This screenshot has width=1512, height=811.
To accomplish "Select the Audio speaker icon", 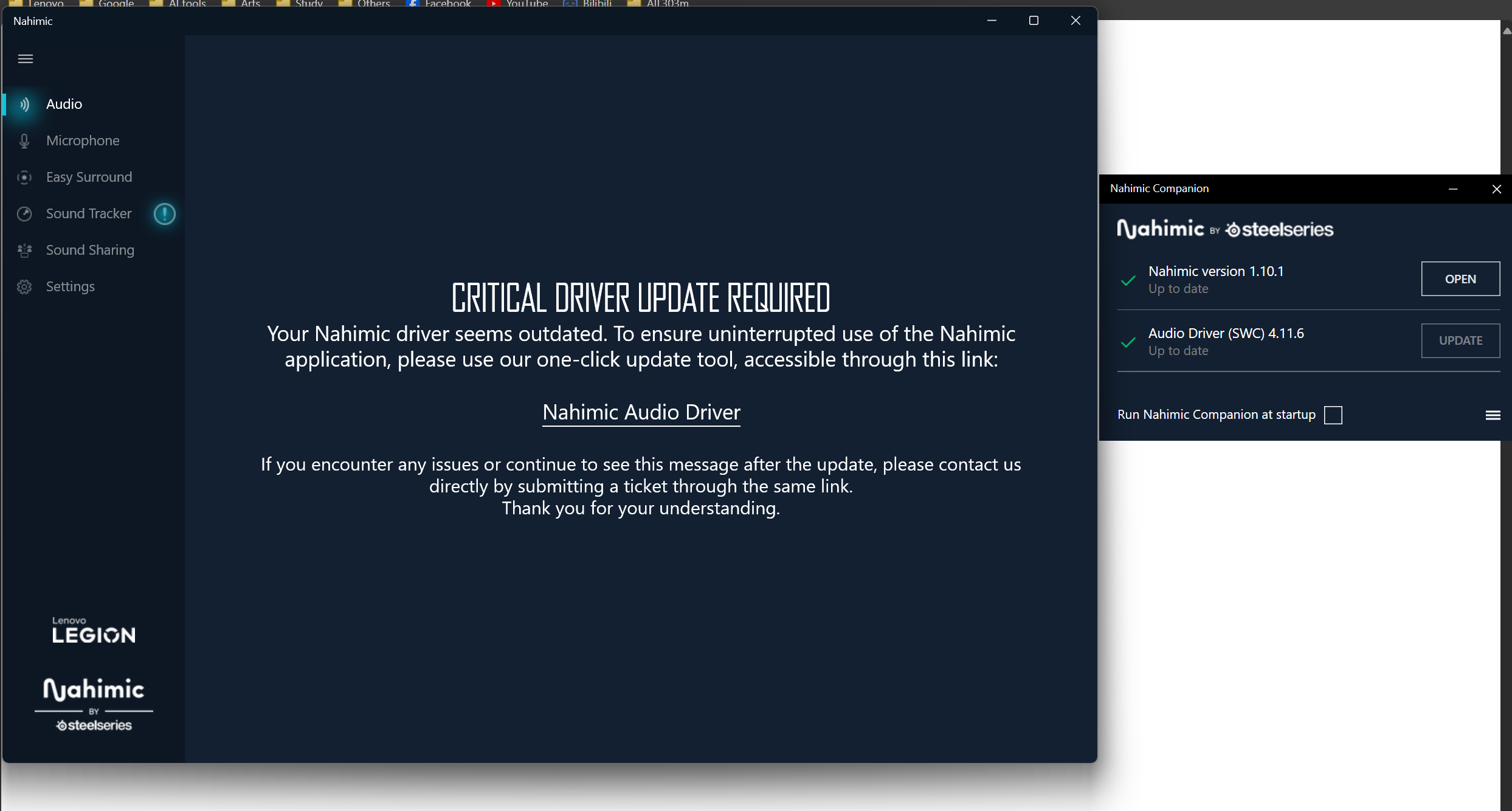I will pos(24,105).
